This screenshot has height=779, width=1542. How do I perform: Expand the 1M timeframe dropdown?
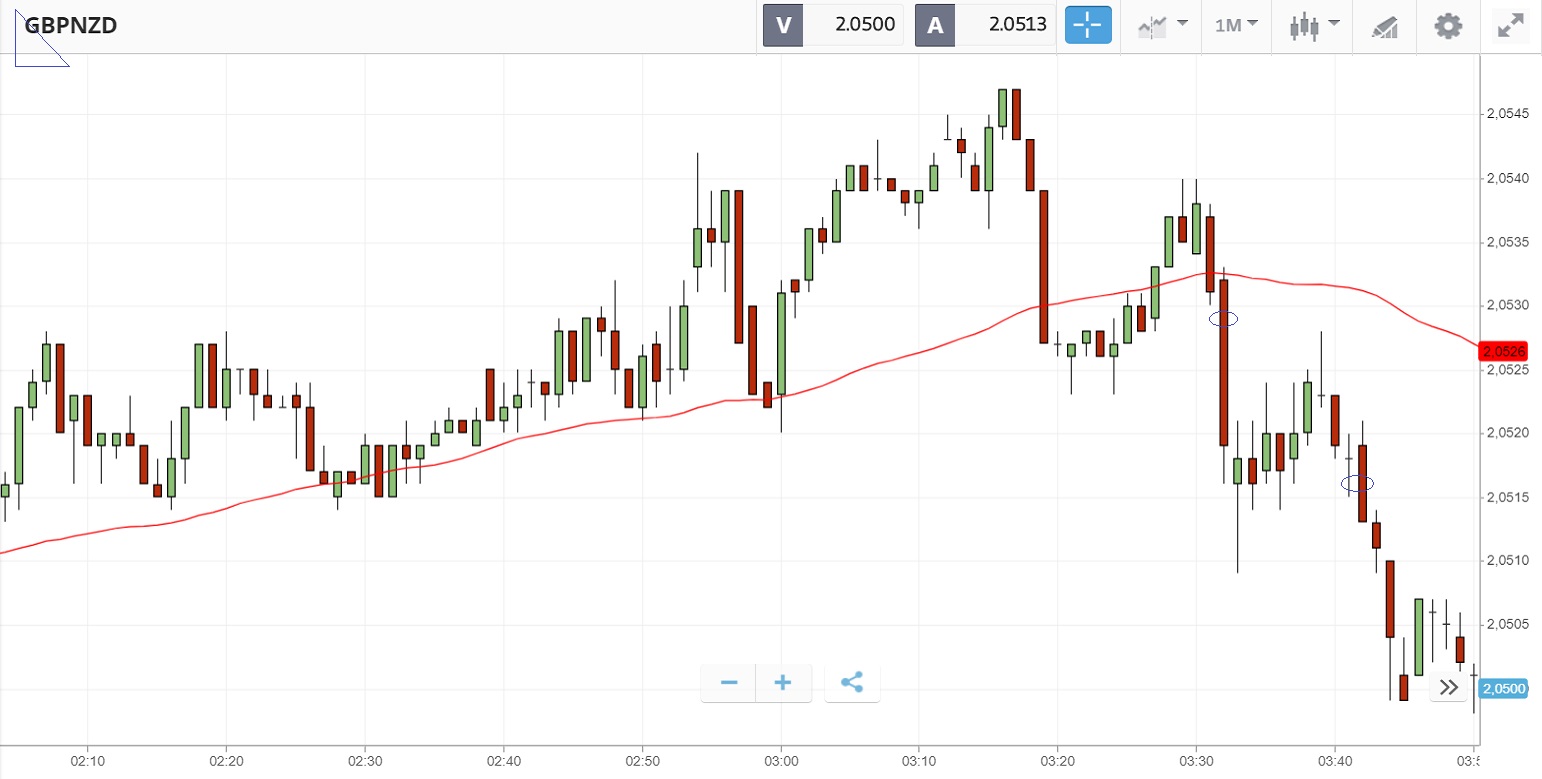(x=1236, y=25)
